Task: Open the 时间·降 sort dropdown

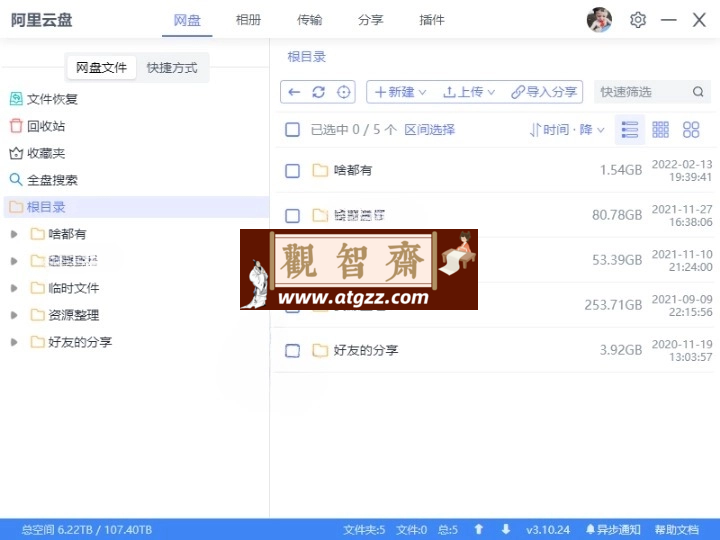Action: [x=567, y=130]
